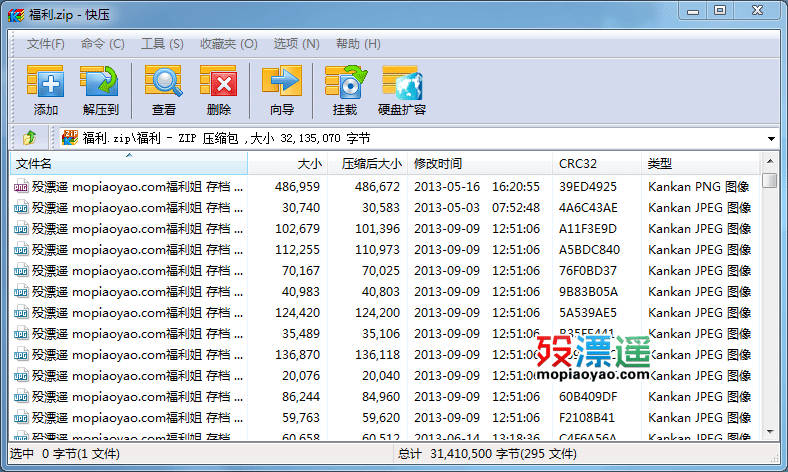Click CRC32 value 60B409DF
The image size is (788, 472).
click(x=588, y=397)
